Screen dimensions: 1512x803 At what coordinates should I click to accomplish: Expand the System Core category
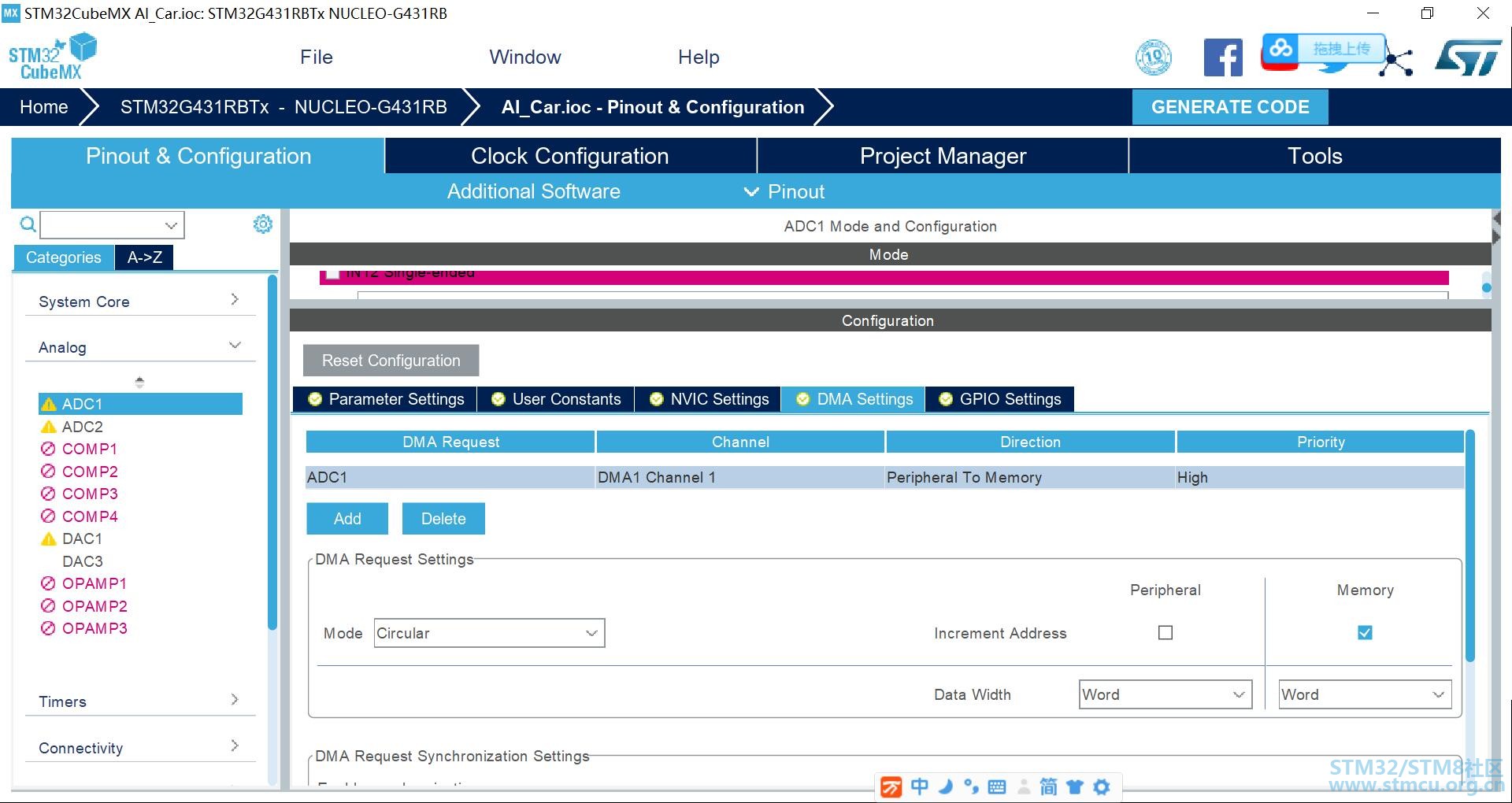[140, 301]
